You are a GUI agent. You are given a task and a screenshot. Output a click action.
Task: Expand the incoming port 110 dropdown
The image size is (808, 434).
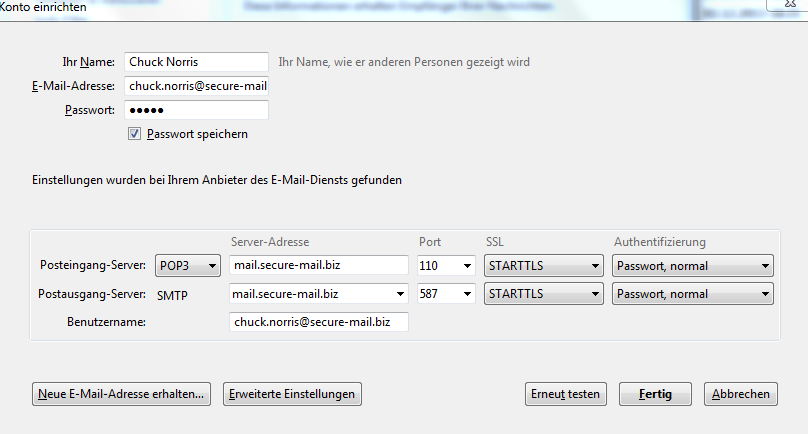tap(445, 266)
